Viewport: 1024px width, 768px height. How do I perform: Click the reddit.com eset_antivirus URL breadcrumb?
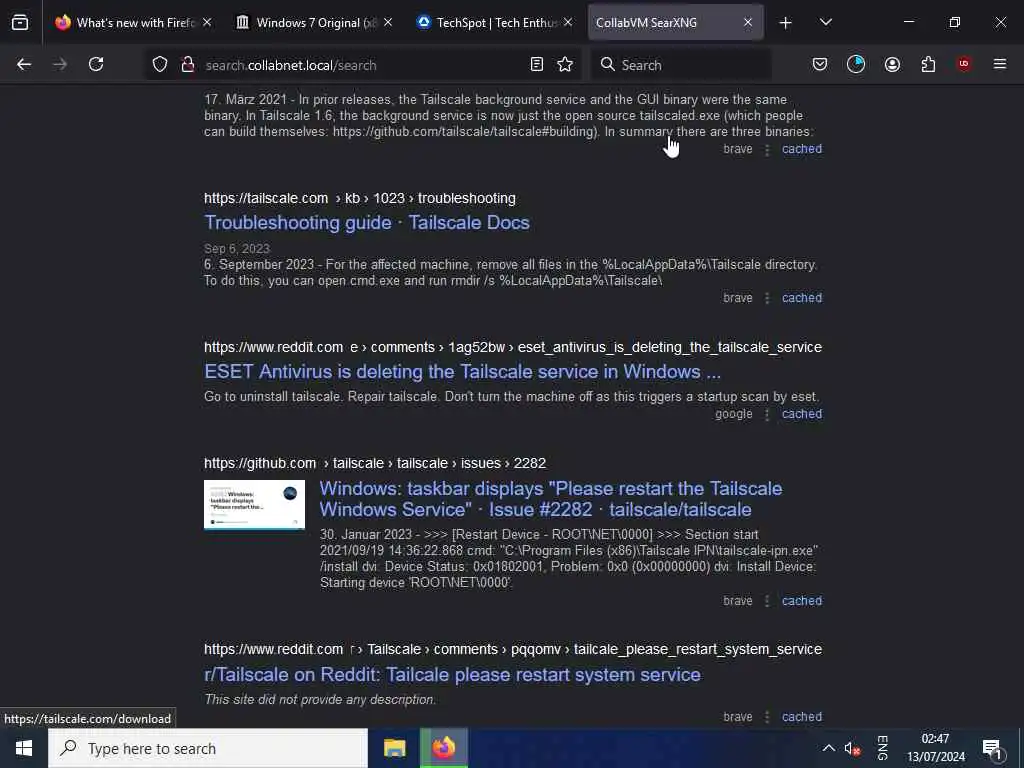click(x=513, y=347)
